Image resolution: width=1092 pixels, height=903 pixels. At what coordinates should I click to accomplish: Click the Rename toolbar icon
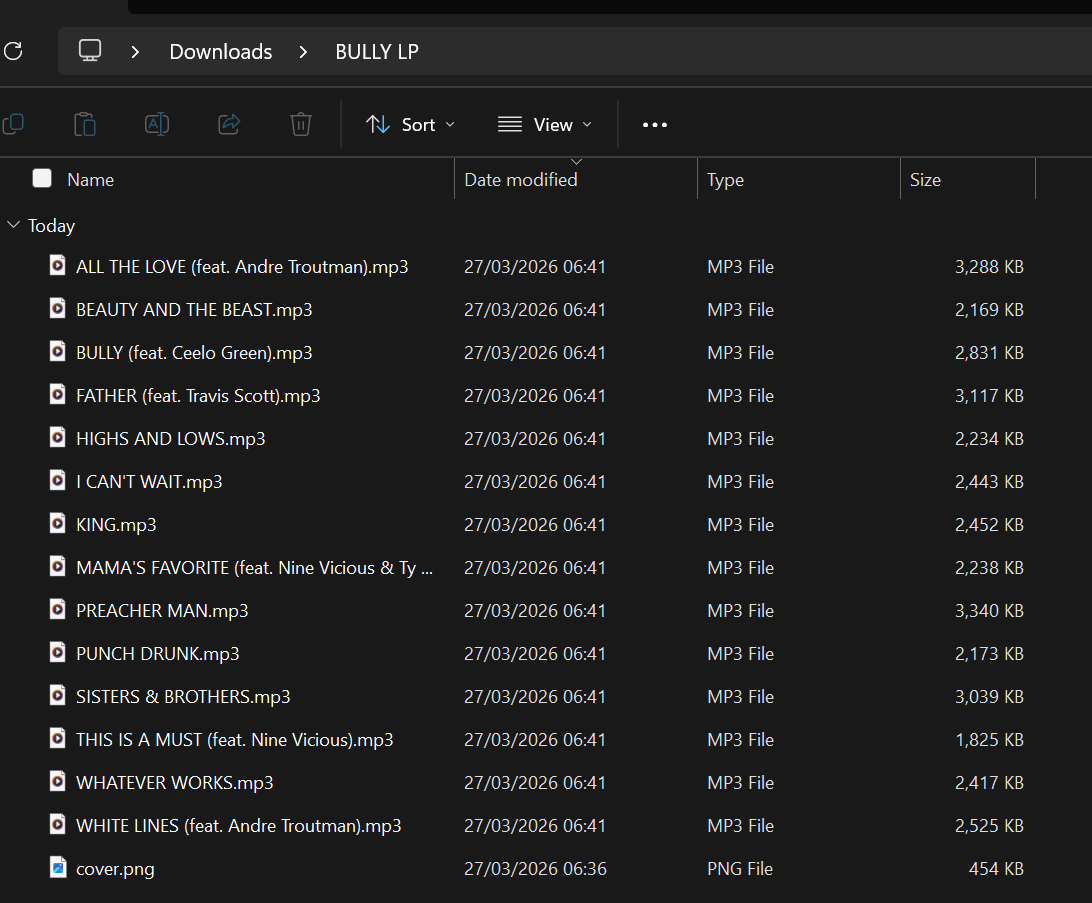tap(157, 125)
